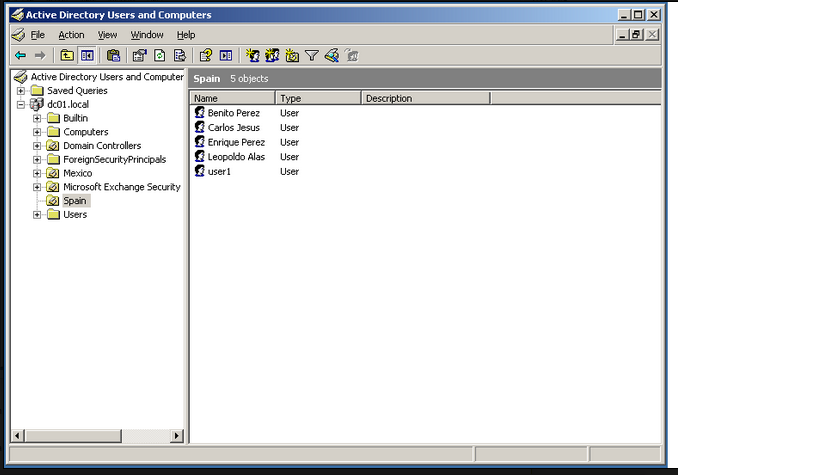Expand the ForeignSecurityPrincipals node

pos(37,159)
